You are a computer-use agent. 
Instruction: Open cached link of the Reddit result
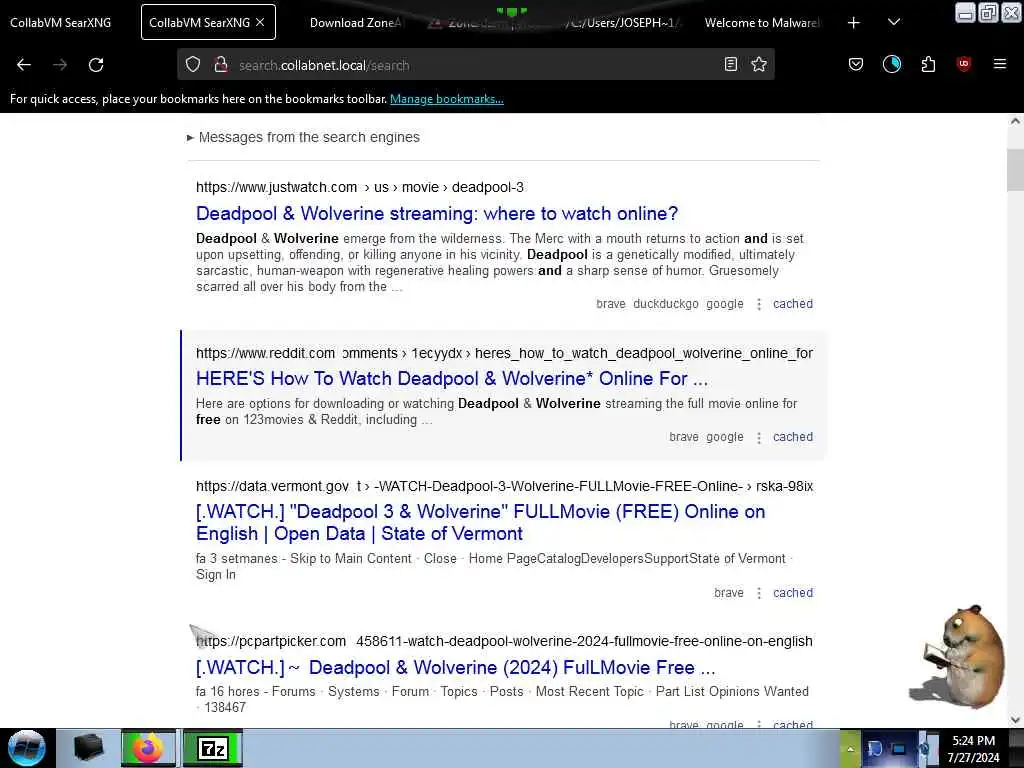[793, 437]
